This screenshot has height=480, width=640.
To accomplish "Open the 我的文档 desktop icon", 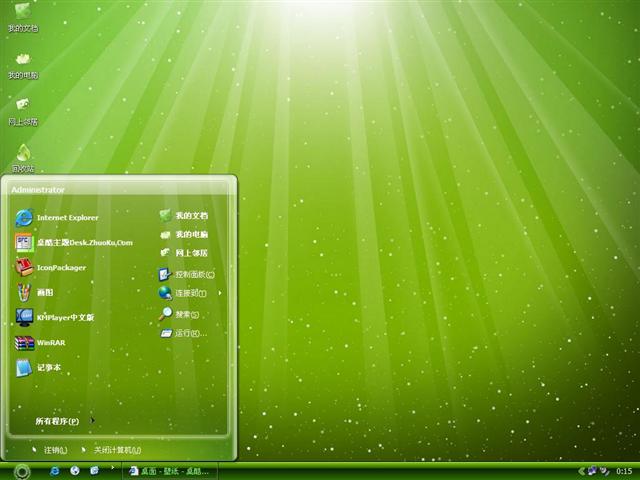I will pos(23,17).
